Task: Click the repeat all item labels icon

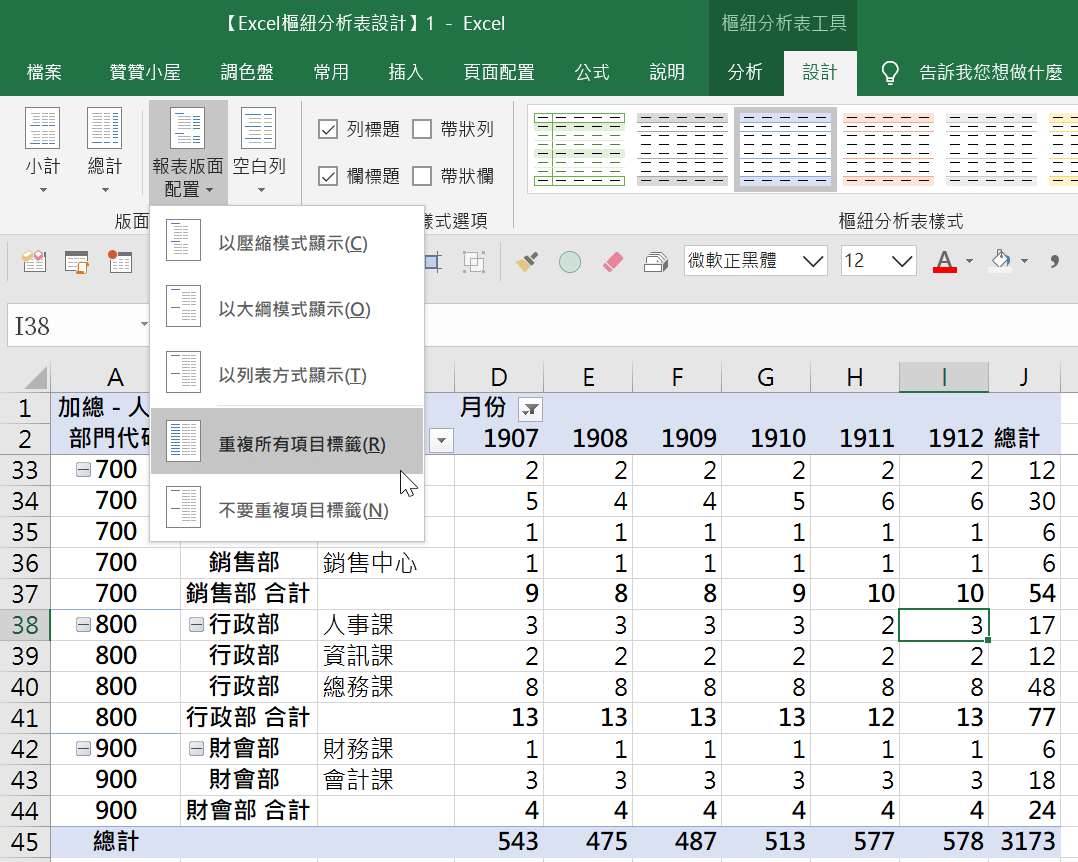Action: 183,441
